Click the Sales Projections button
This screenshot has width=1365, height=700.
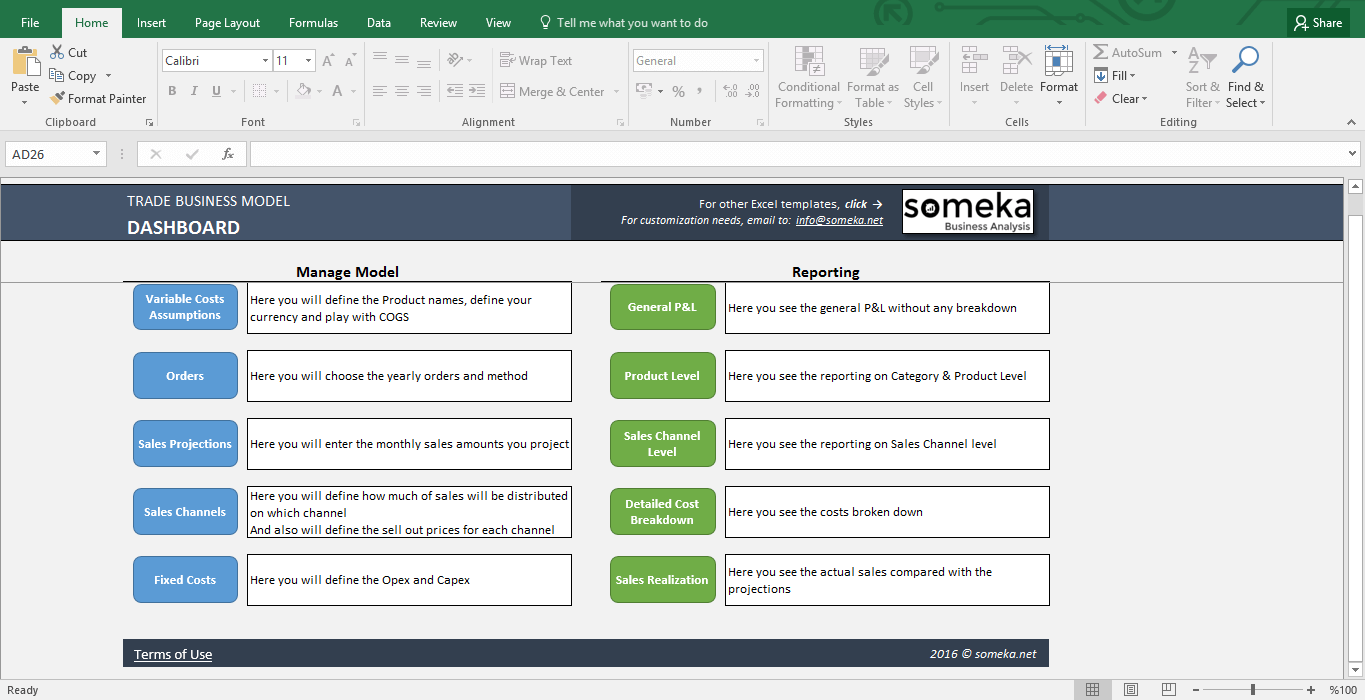tap(185, 443)
